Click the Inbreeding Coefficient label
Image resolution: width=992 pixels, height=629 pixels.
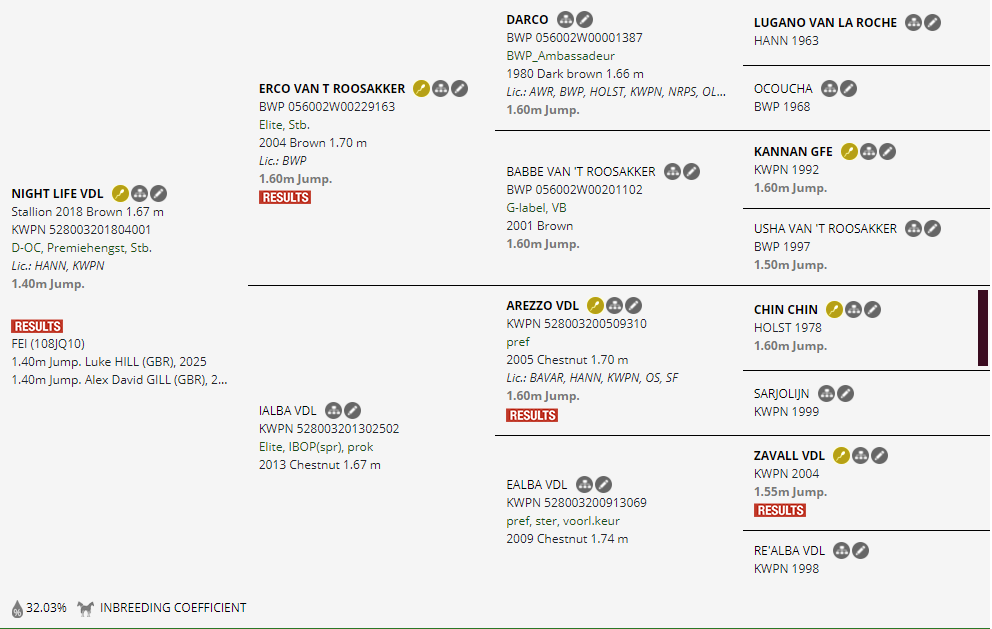(x=173, y=608)
